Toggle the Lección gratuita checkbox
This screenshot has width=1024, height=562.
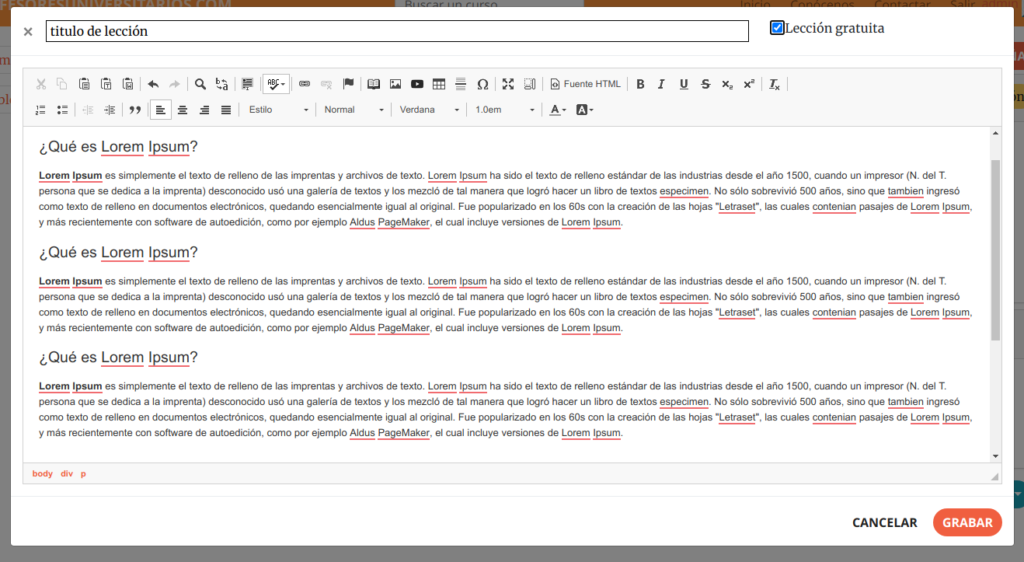[777, 28]
